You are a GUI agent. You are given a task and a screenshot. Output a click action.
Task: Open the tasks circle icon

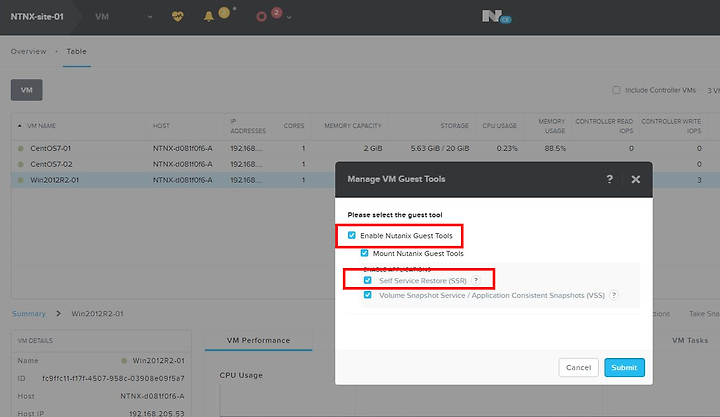point(261,17)
